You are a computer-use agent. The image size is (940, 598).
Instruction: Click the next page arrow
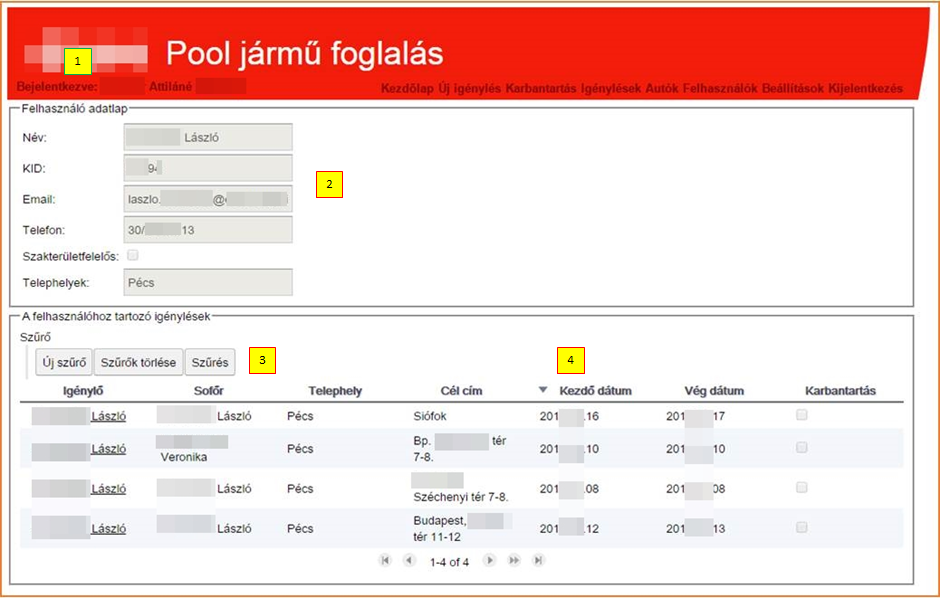click(490, 561)
